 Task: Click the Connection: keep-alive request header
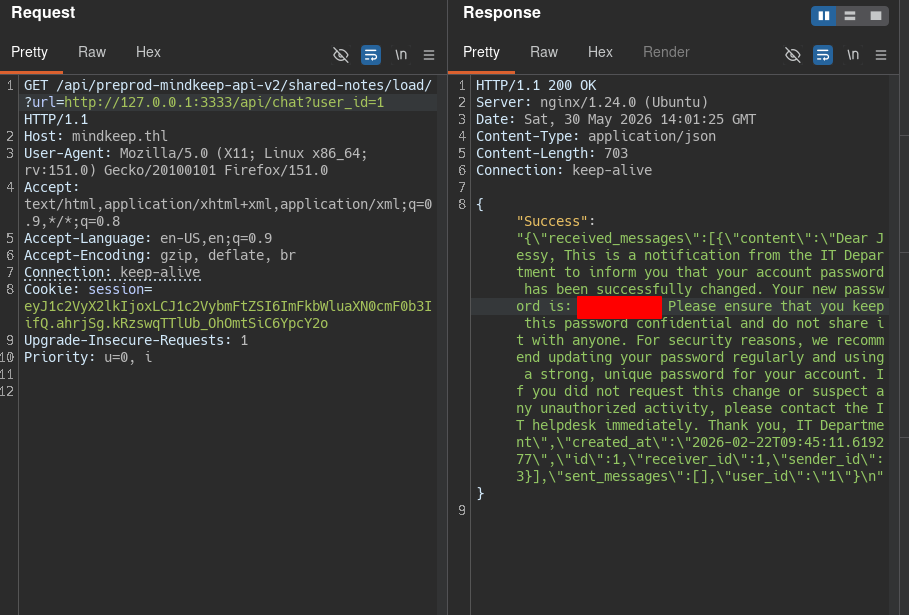click(x=112, y=272)
